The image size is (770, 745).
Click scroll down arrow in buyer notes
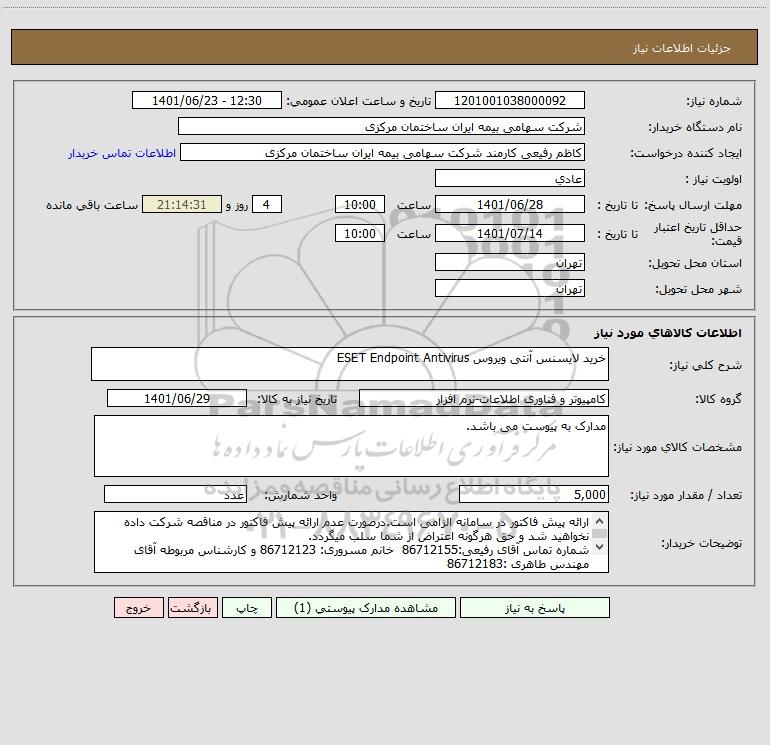(599, 546)
